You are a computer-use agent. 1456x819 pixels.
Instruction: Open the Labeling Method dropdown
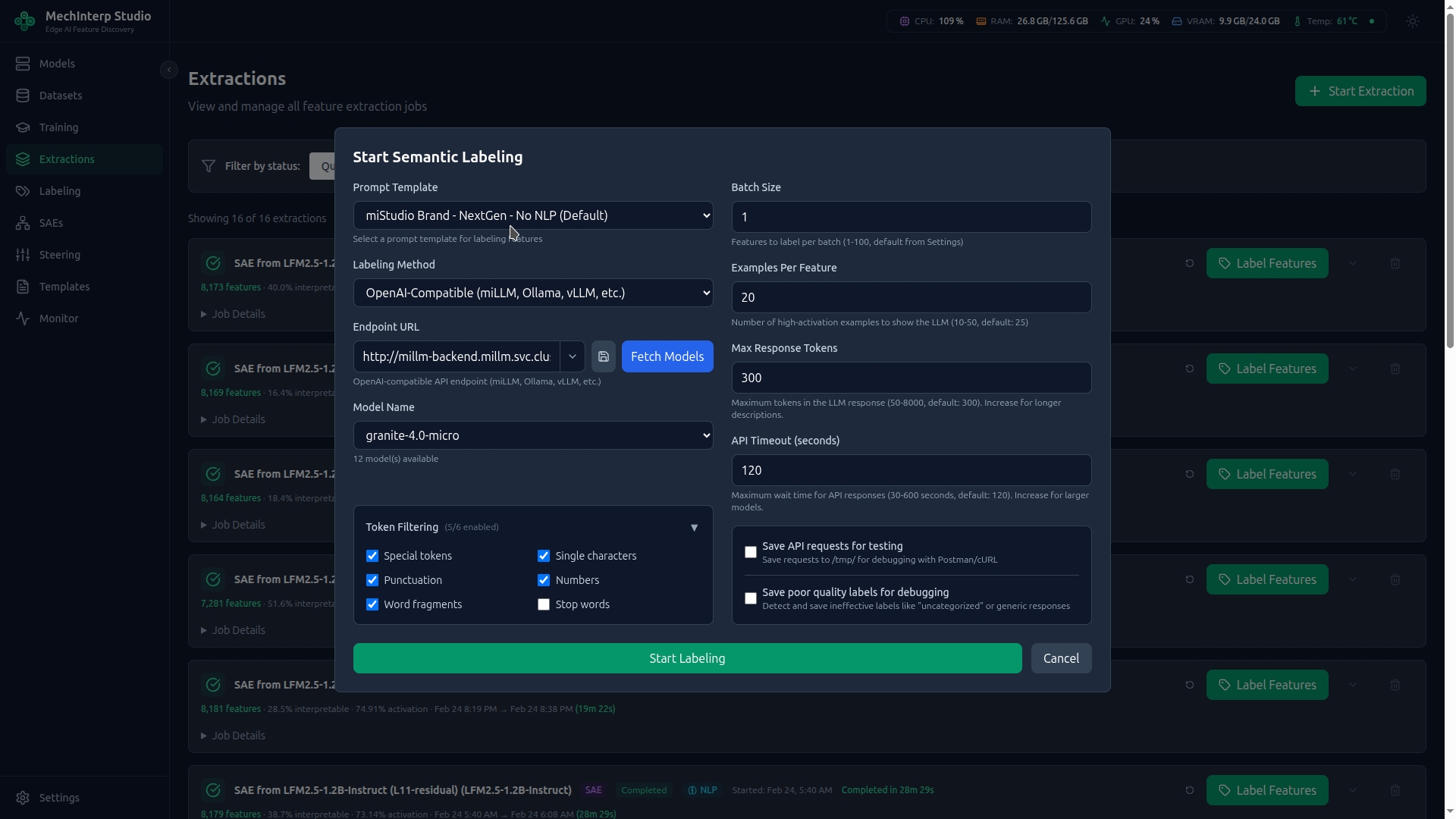click(533, 293)
